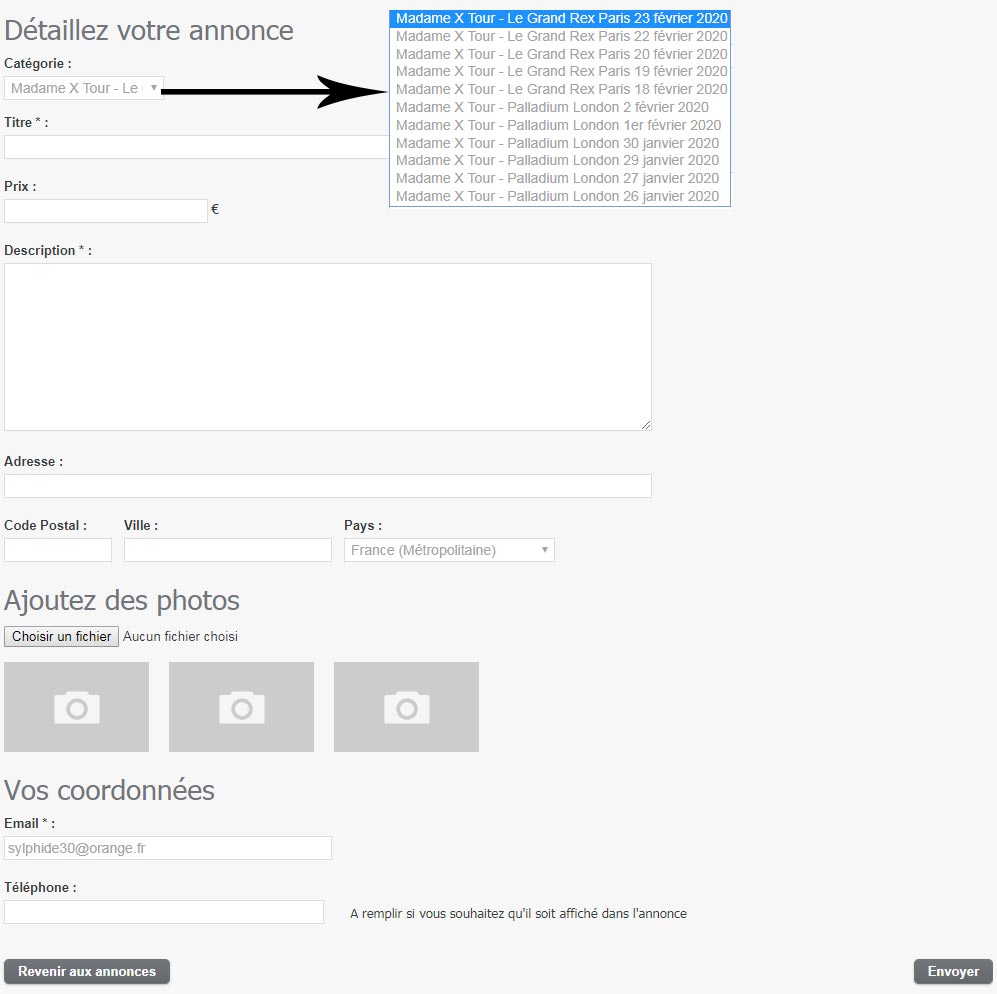Image resolution: width=997 pixels, height=994 pixels.
Task: Select Le Grand Rex Paris 18 février 2020
Action: click(x=560, y=89)
